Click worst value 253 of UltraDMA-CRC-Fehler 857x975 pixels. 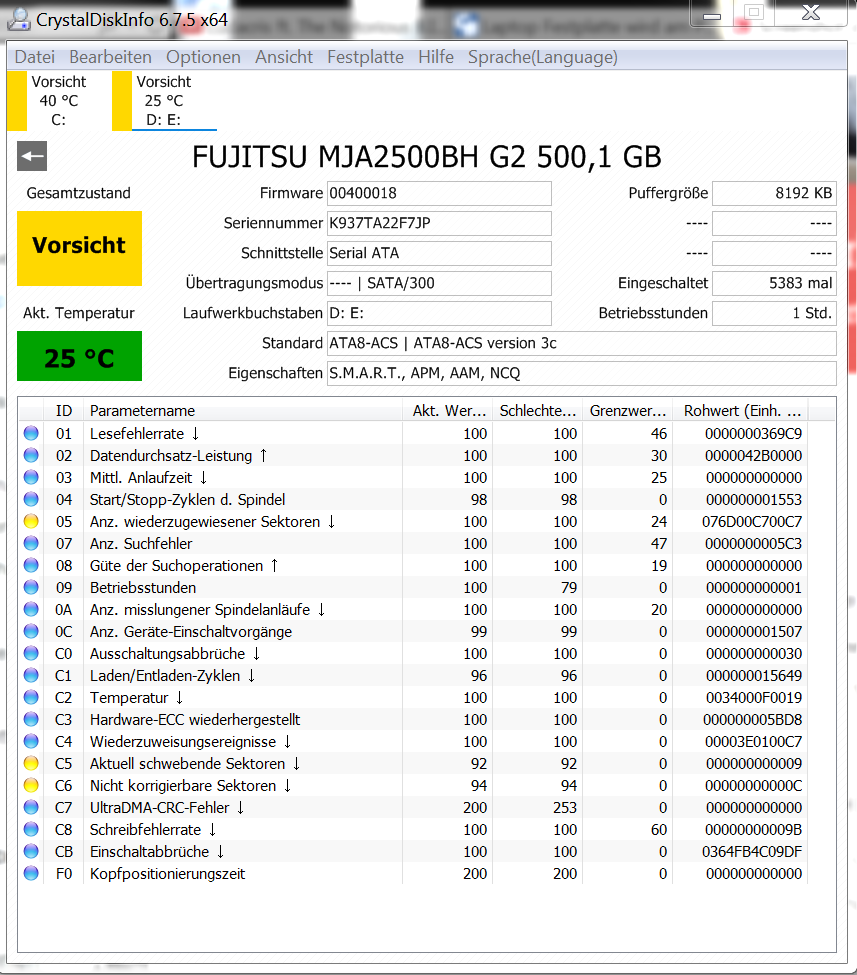(x=565, y=808)
